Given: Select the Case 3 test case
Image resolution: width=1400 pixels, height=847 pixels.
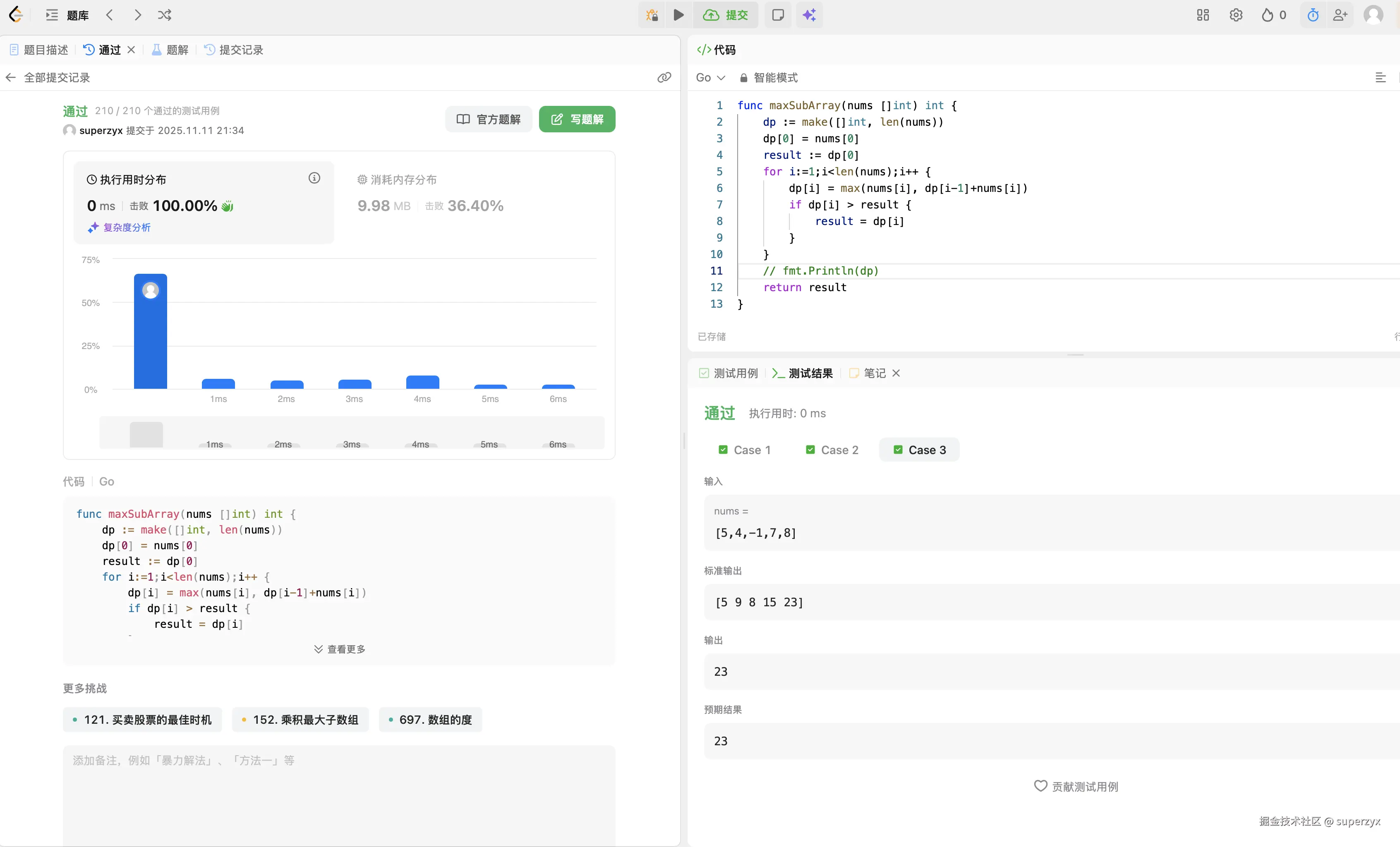Looking at the screenshot, I should (919, 450).
